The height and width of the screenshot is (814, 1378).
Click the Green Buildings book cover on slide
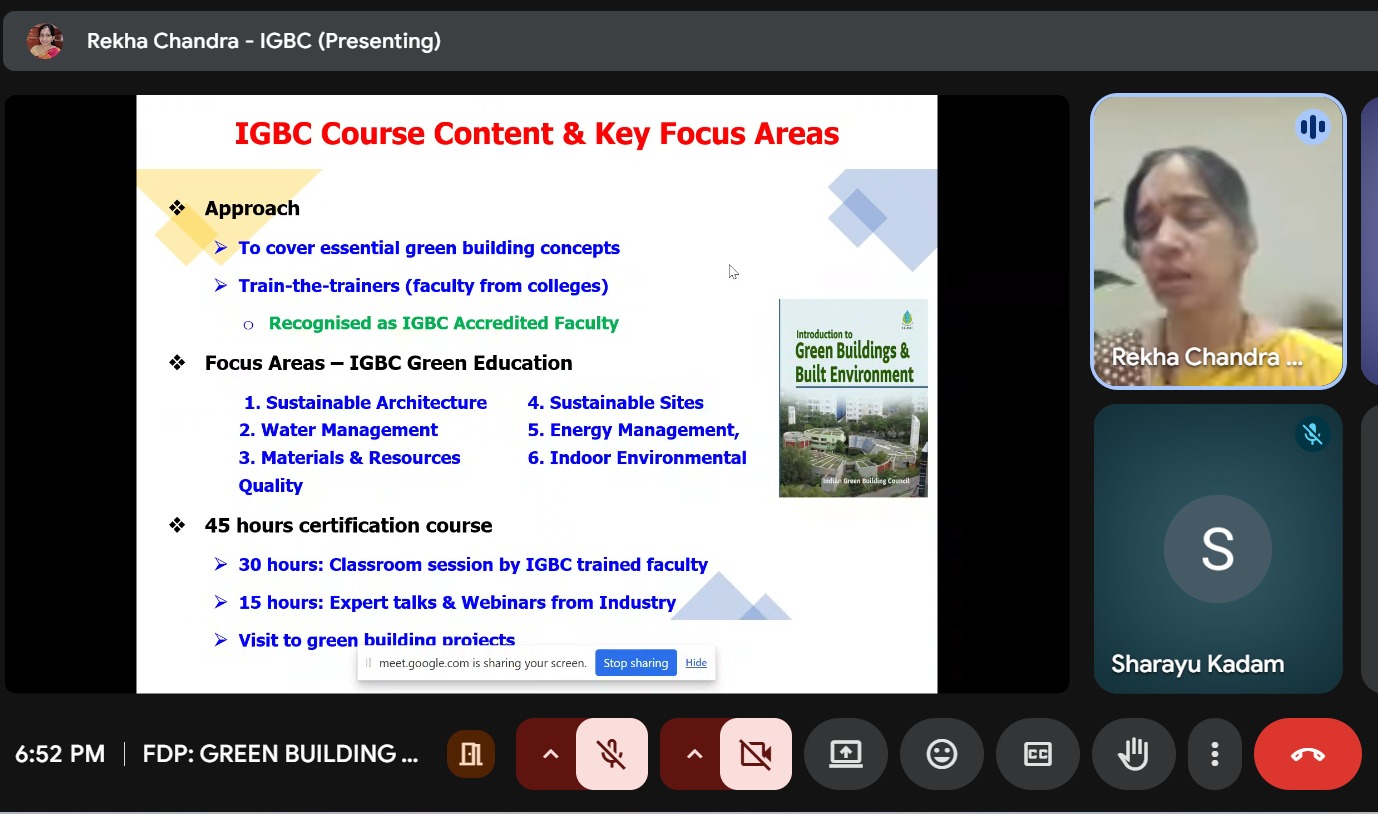tap(853, 397)
